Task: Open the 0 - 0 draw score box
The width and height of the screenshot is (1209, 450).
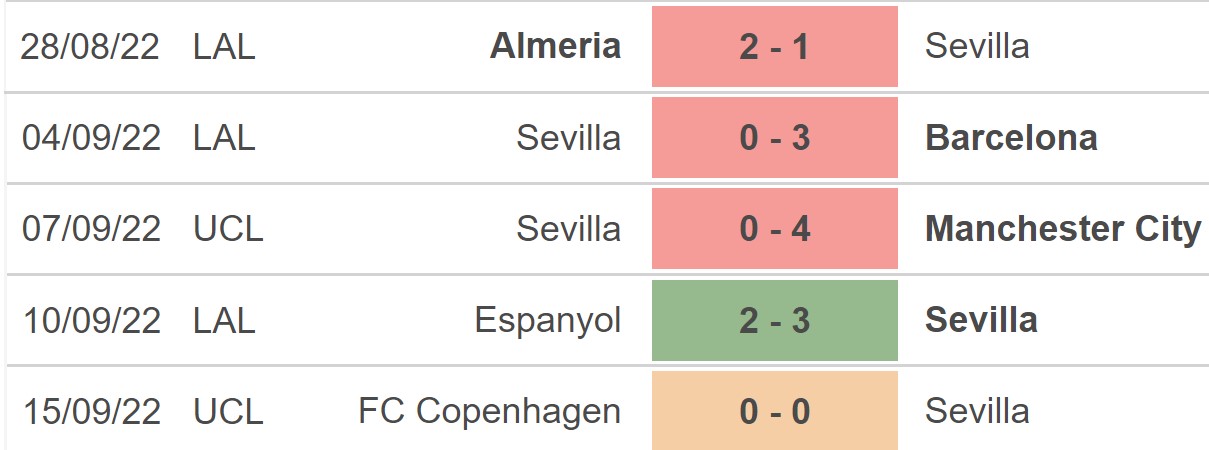Action: coord(774,411)
